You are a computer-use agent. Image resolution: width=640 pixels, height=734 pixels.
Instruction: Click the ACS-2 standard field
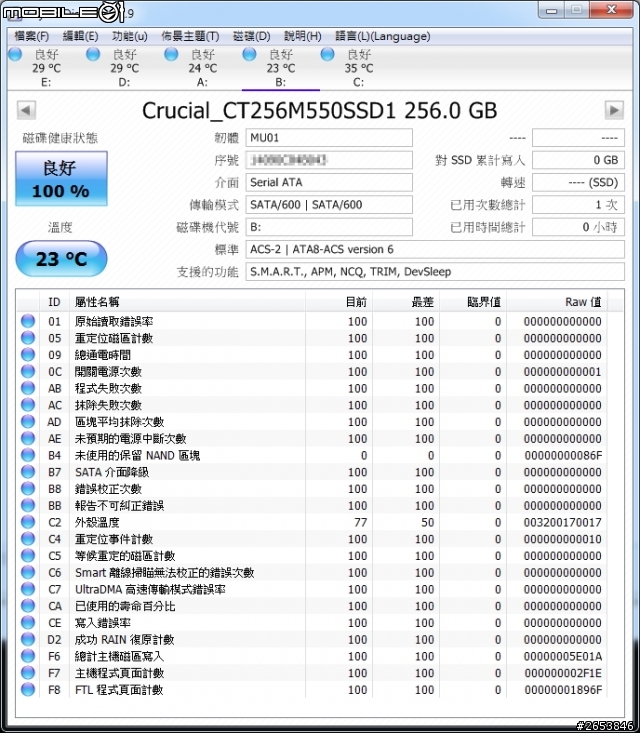click(435, 249)
